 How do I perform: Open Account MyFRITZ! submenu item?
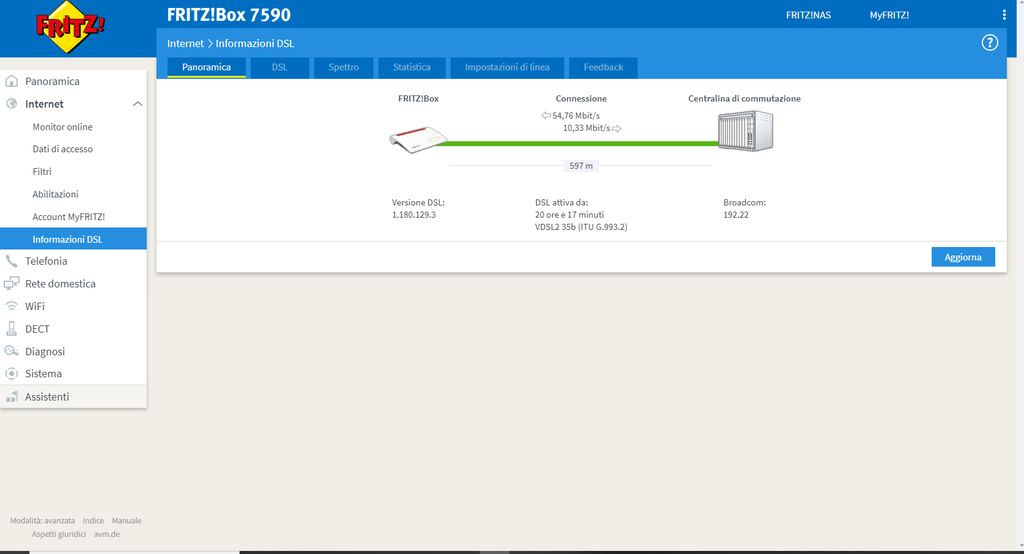[69, 217]
